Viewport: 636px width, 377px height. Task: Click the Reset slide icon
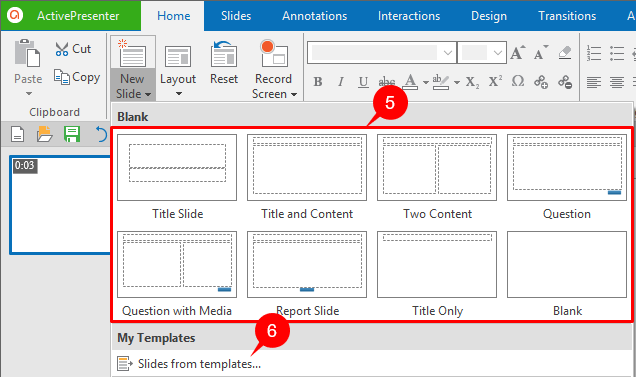click(x=223, y=54)
